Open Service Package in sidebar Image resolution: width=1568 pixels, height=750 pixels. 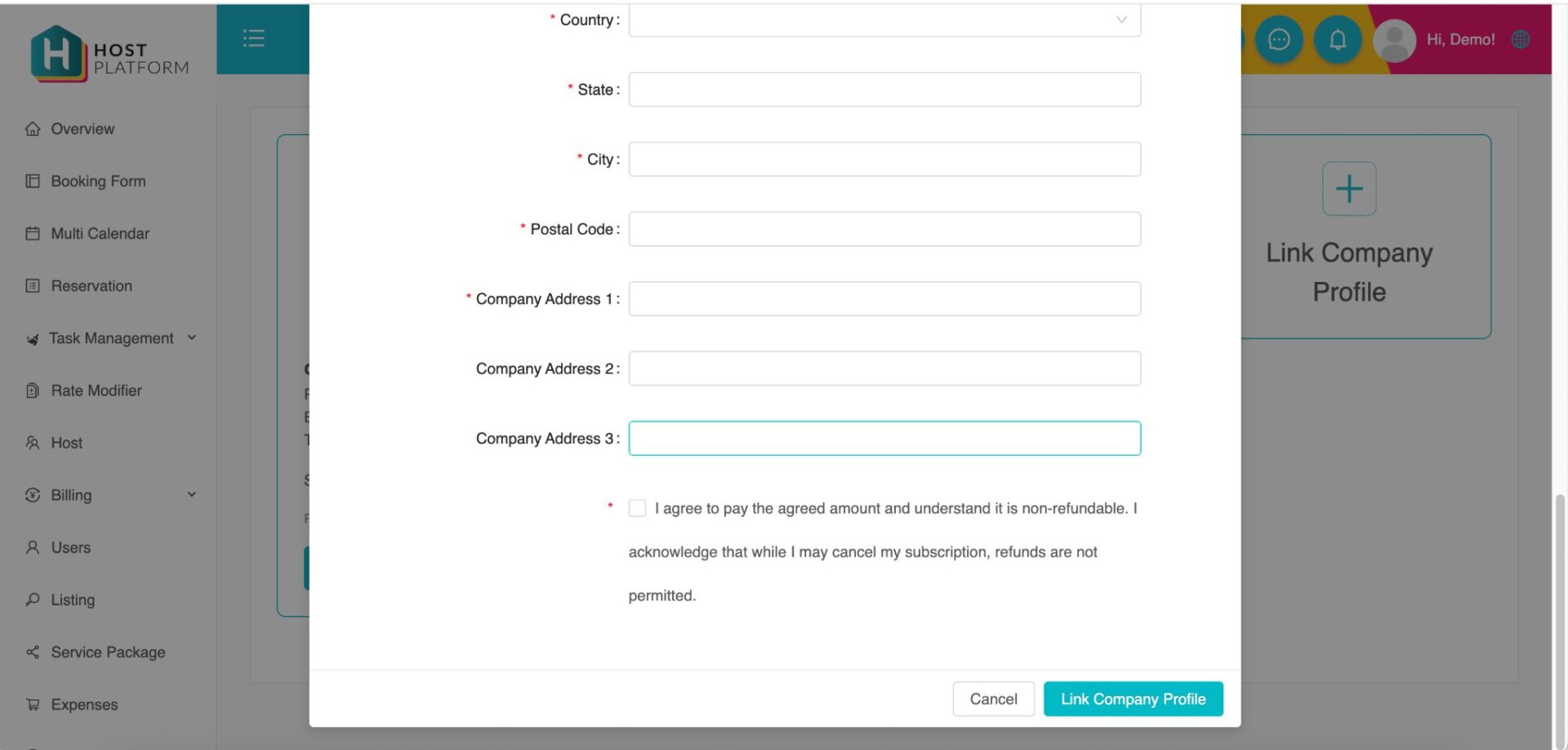(x=108, y=652)
